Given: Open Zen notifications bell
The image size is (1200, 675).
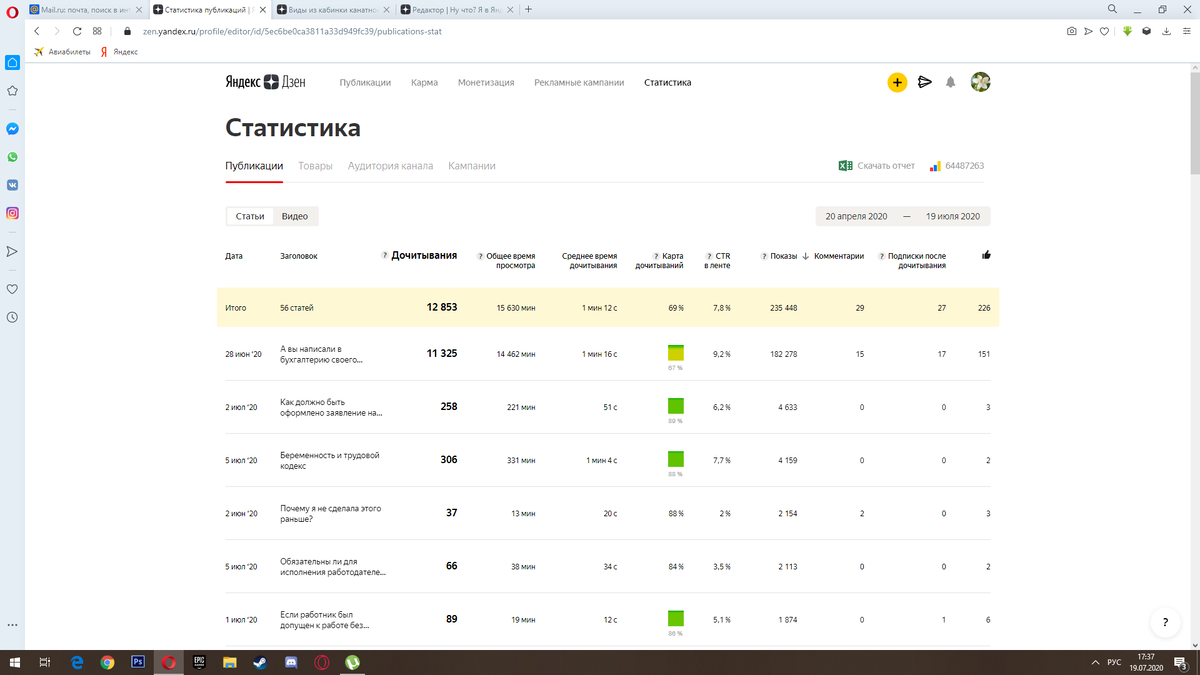Looking at the screenshot, I should 951,82.
